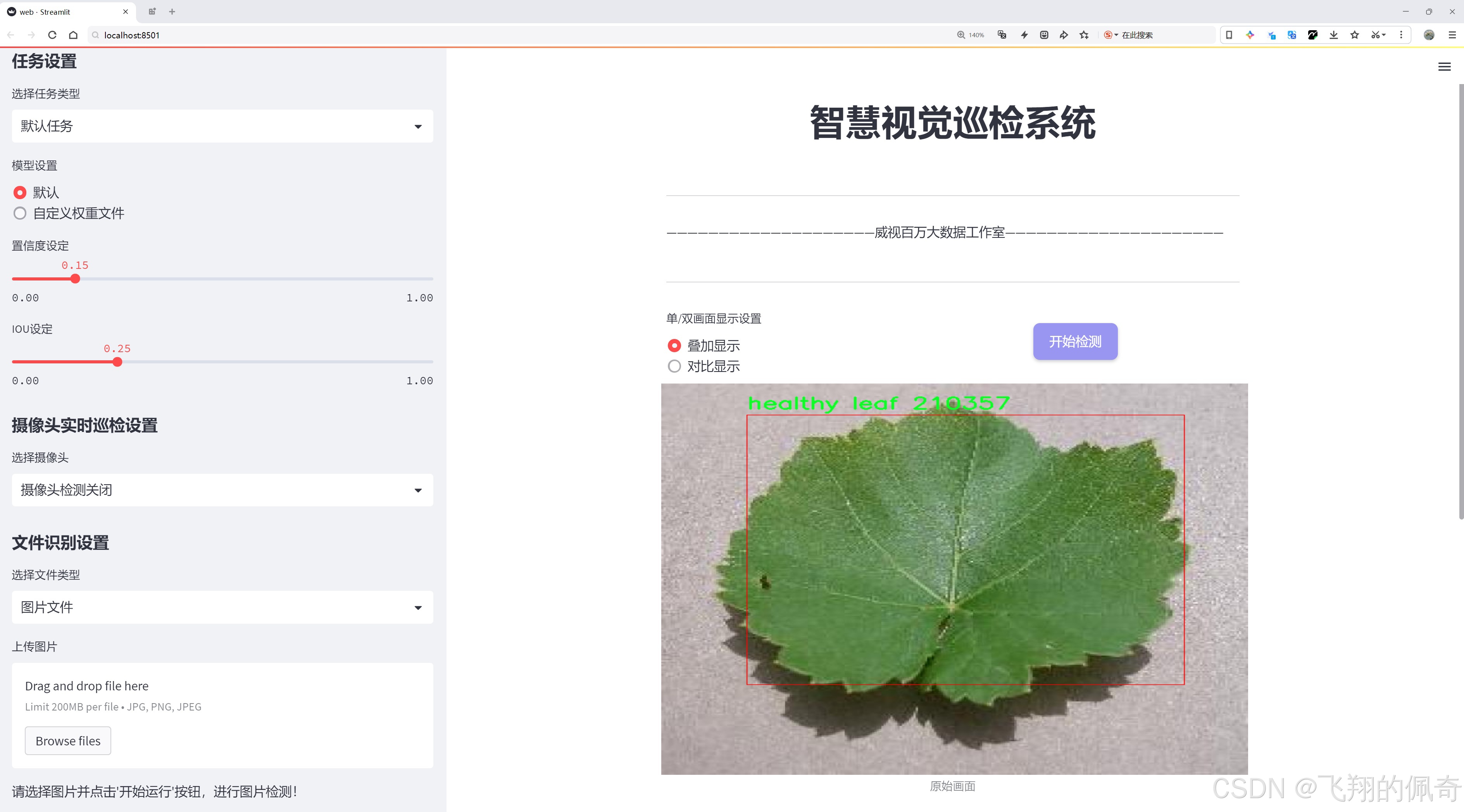Click the browser forward arrow
1464x812 pixels.
pos(31,35)
